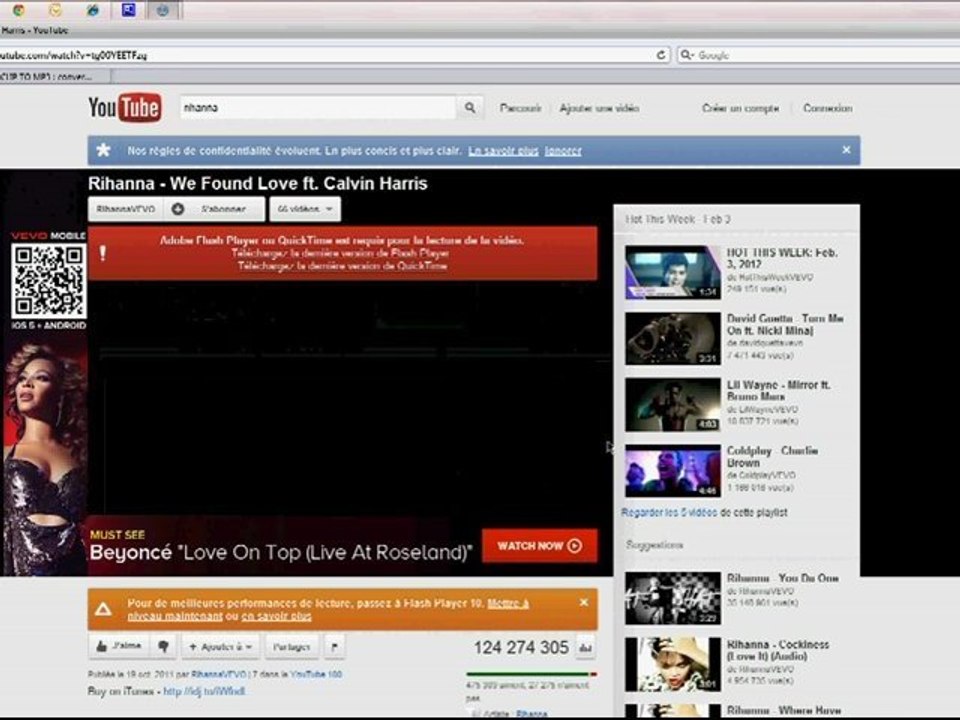Click the VEVO Mobile QR code
The width and height of the screenshot is (960, 720).
(x=49, y=280)
